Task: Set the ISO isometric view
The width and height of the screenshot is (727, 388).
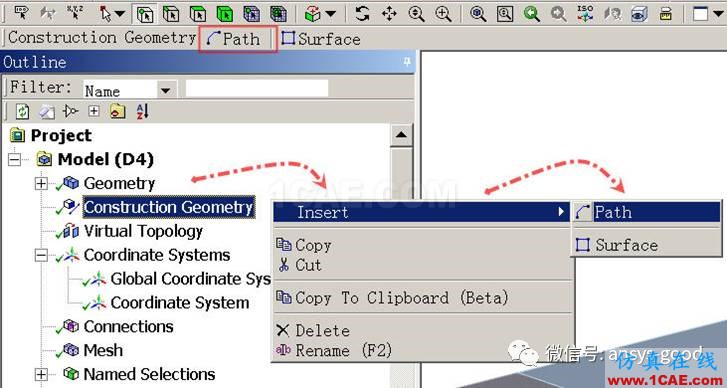Action: (586, 13)
